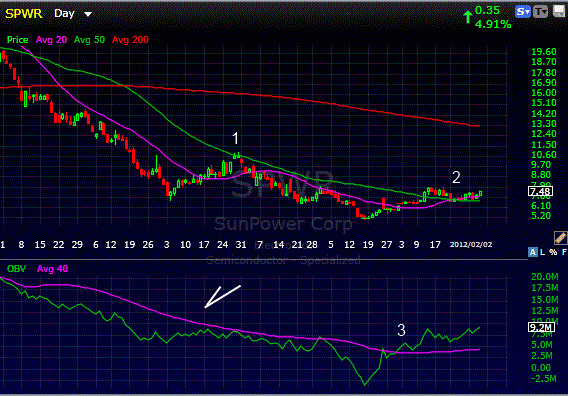This screenshot has height=396, width=568.
Task: Click the 7.48 current price marker
Action: 540,191
